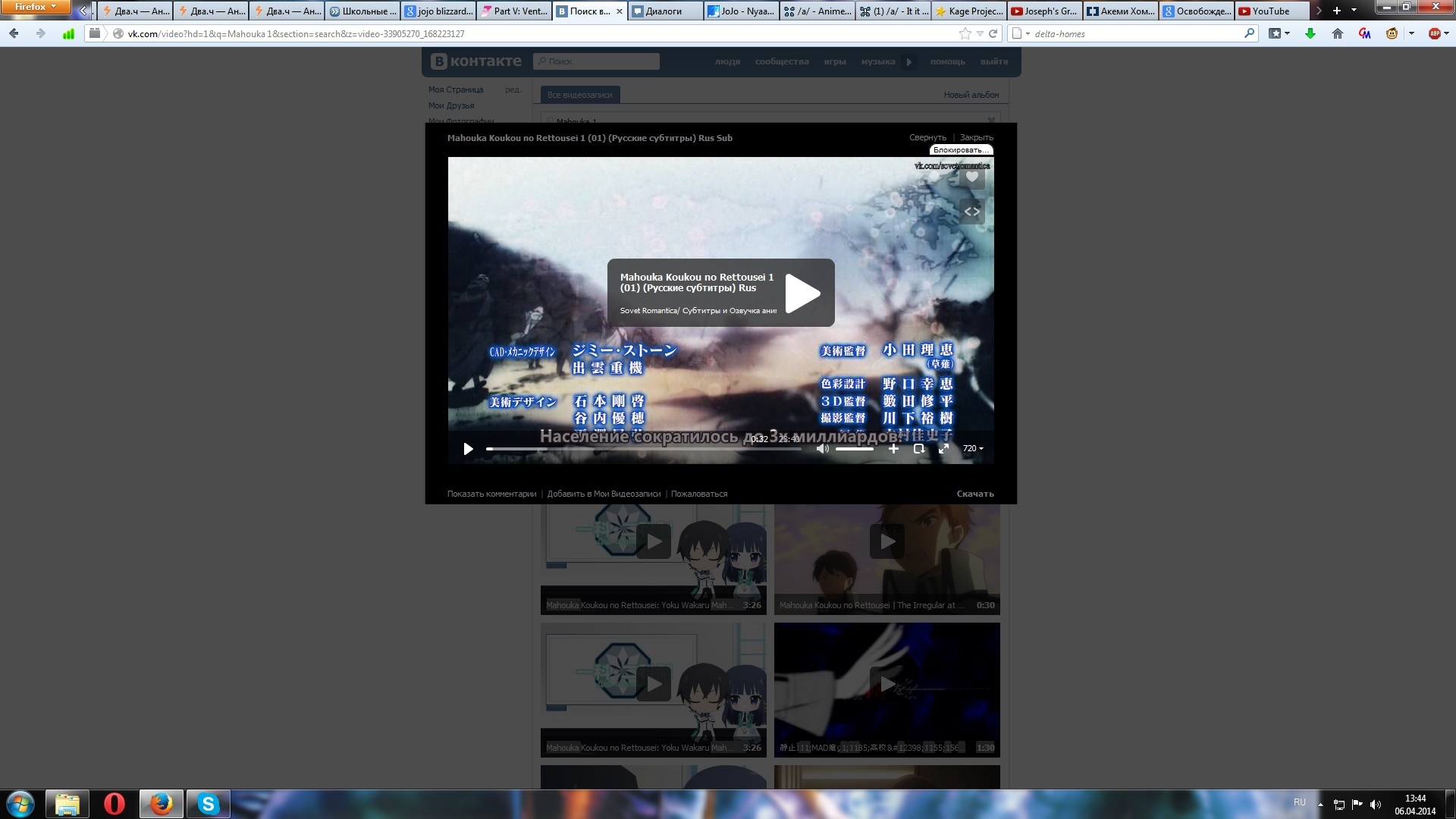Switch to the Школьные tab

click(x=362, y=11)
